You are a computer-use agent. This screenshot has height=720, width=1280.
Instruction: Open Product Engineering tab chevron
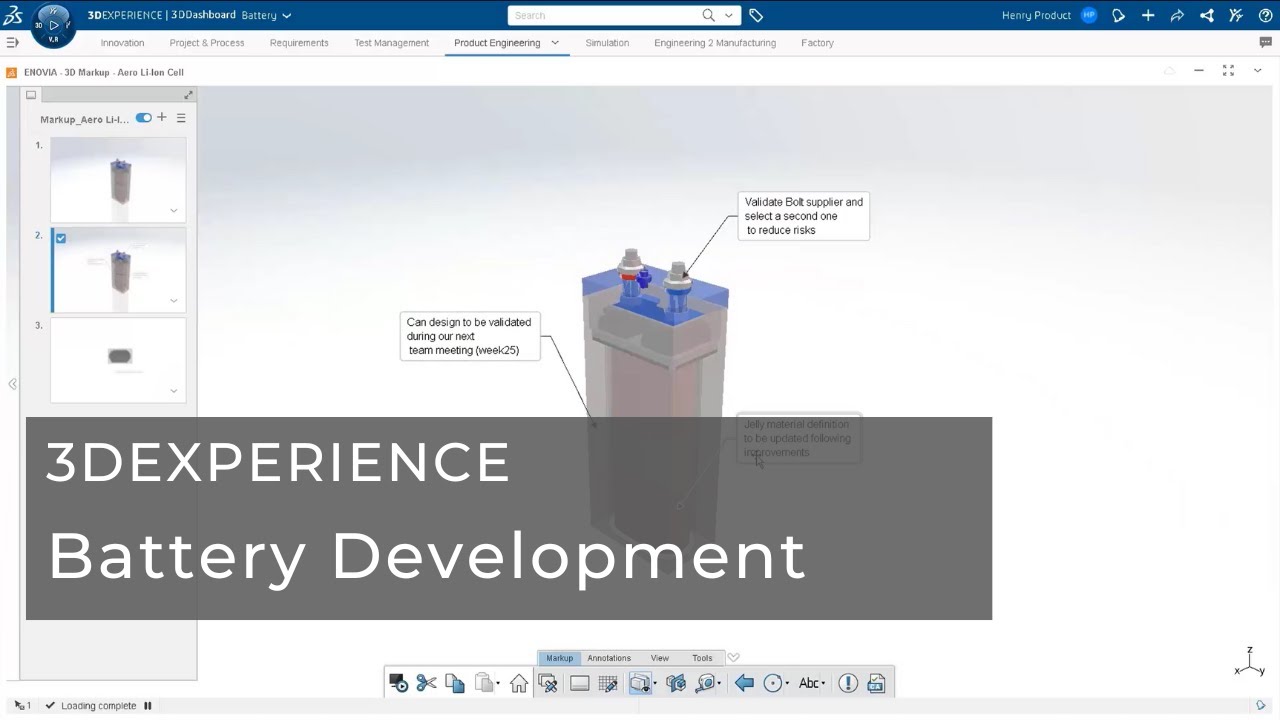[x=555, y=43]
